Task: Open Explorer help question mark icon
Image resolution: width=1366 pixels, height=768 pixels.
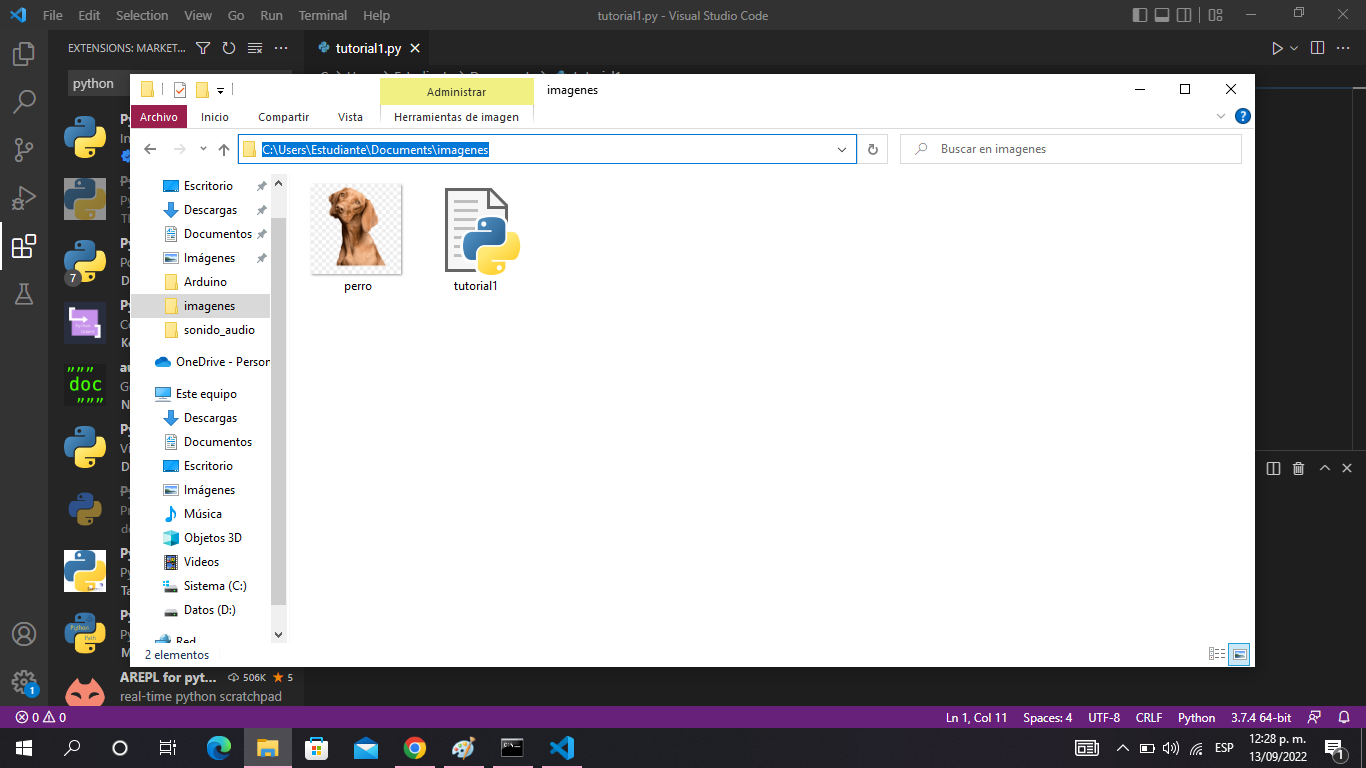Action: coord(1242,116)
